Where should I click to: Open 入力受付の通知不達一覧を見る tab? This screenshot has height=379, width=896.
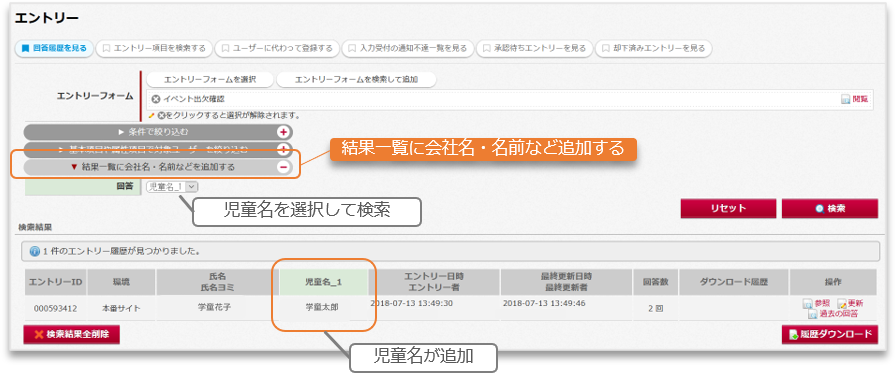click(x=408, y=49)
